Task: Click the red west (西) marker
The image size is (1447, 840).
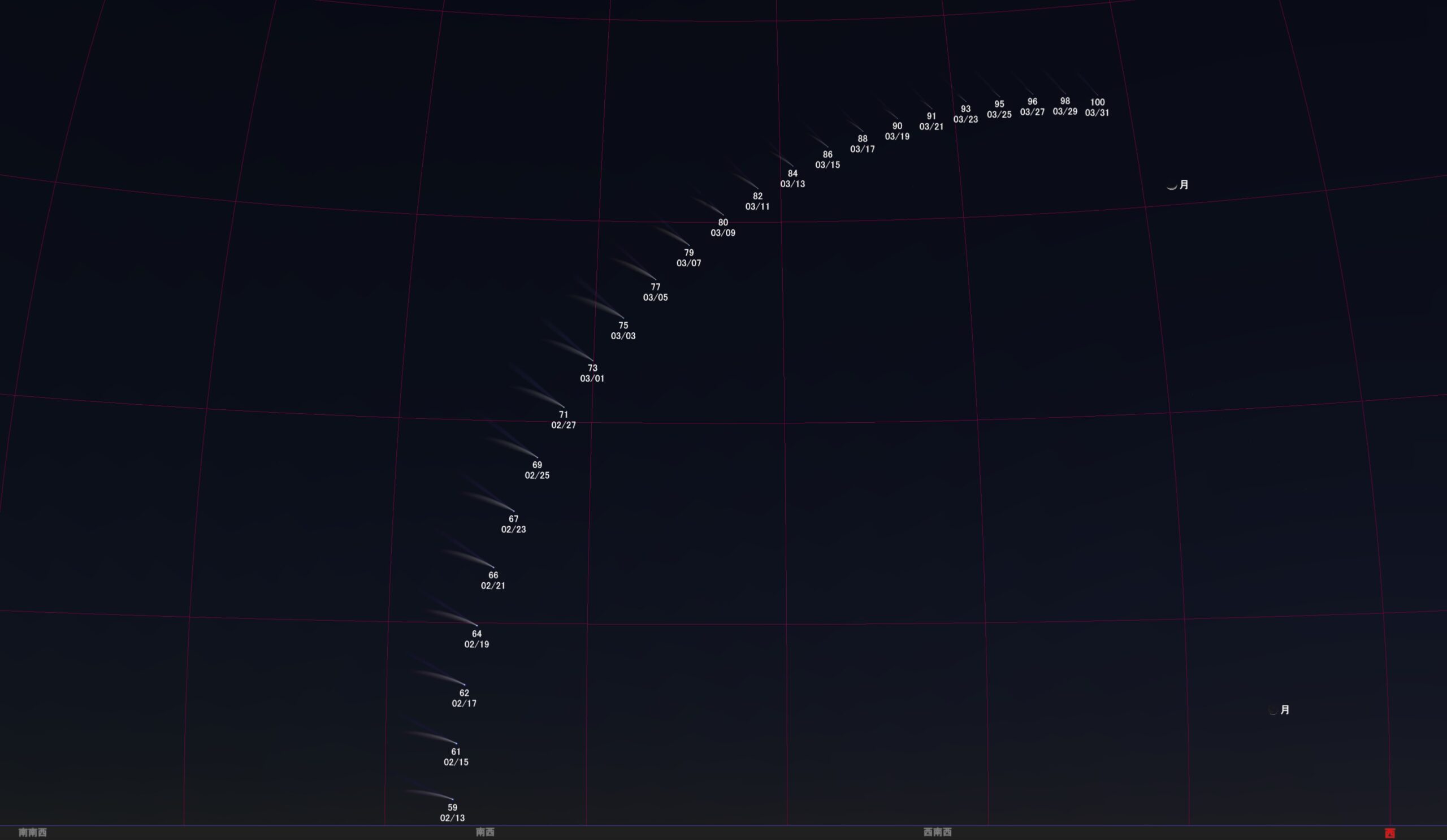Action: coord(1389,833)
